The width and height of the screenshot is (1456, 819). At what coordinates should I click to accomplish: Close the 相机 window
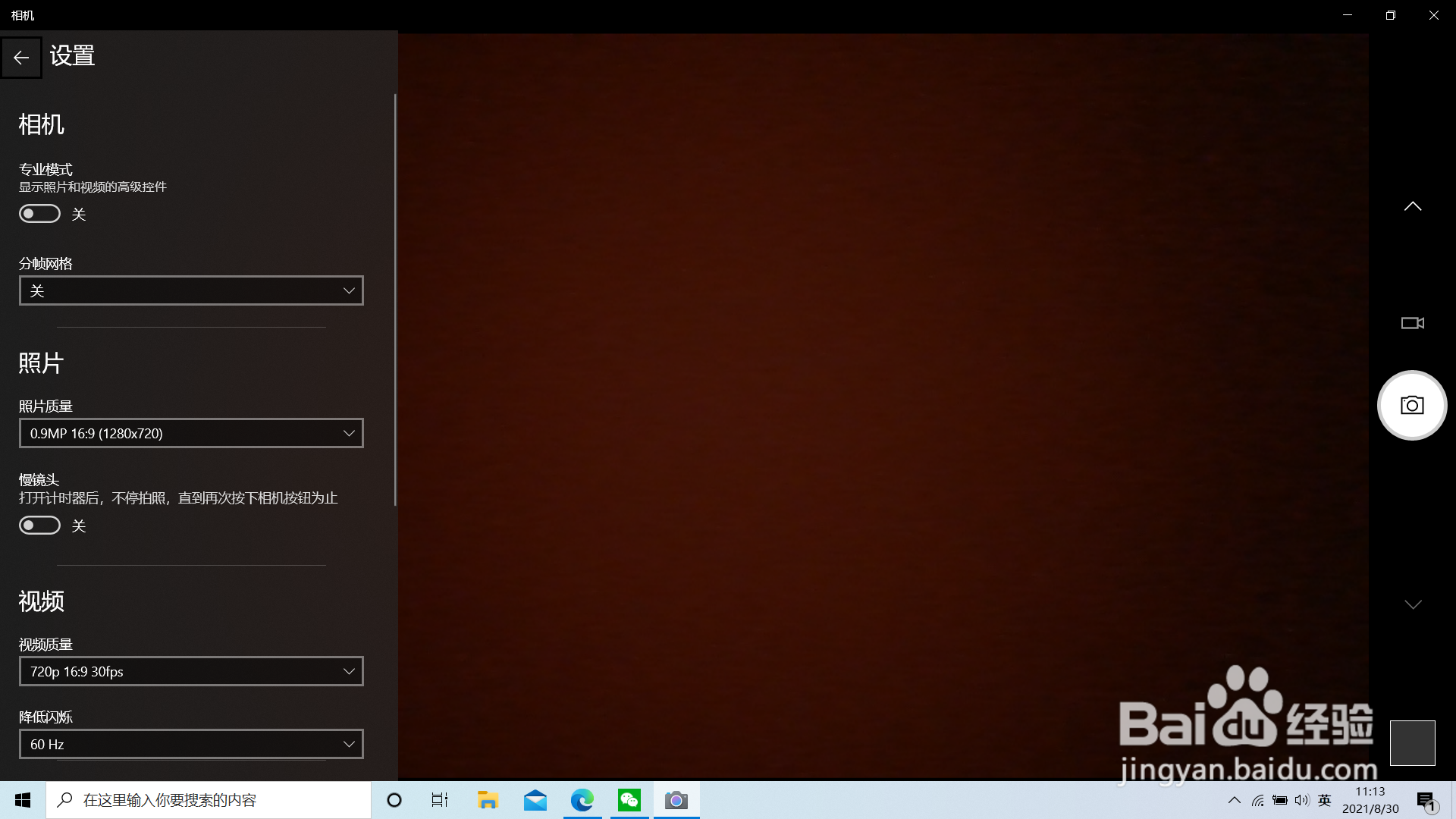pos(1434,15)
